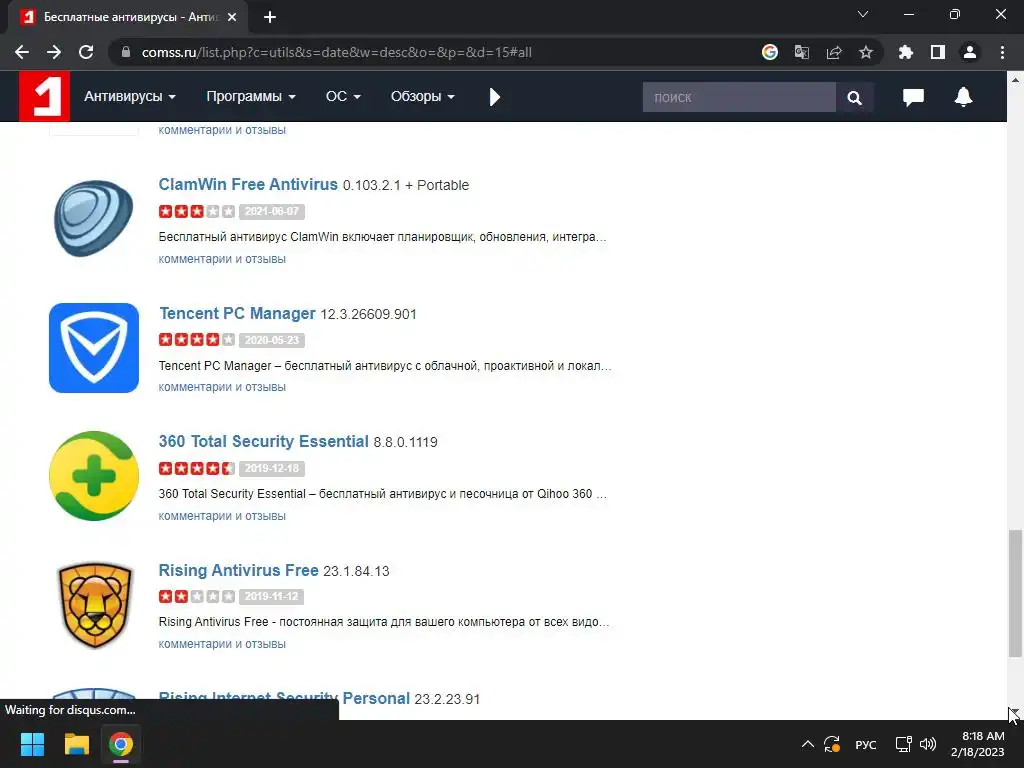Open clock showing 8:18 AM
Image resolution: width=1024 pixels, height=768 pixels.
(977, 744)
